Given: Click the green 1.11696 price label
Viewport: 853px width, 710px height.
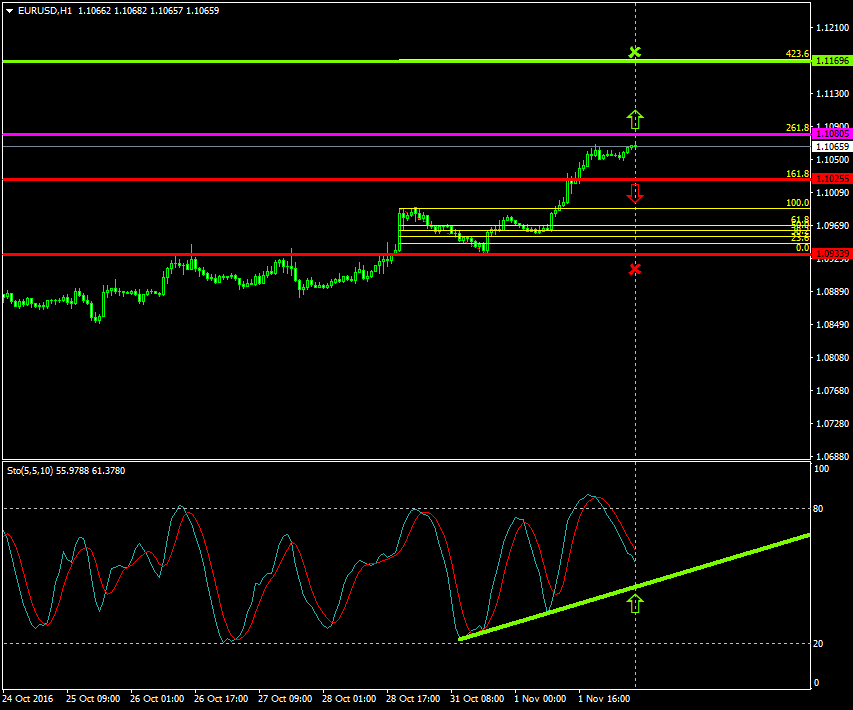Looking at the screenshot, I should pyautogui.click(x=831, y=62).
